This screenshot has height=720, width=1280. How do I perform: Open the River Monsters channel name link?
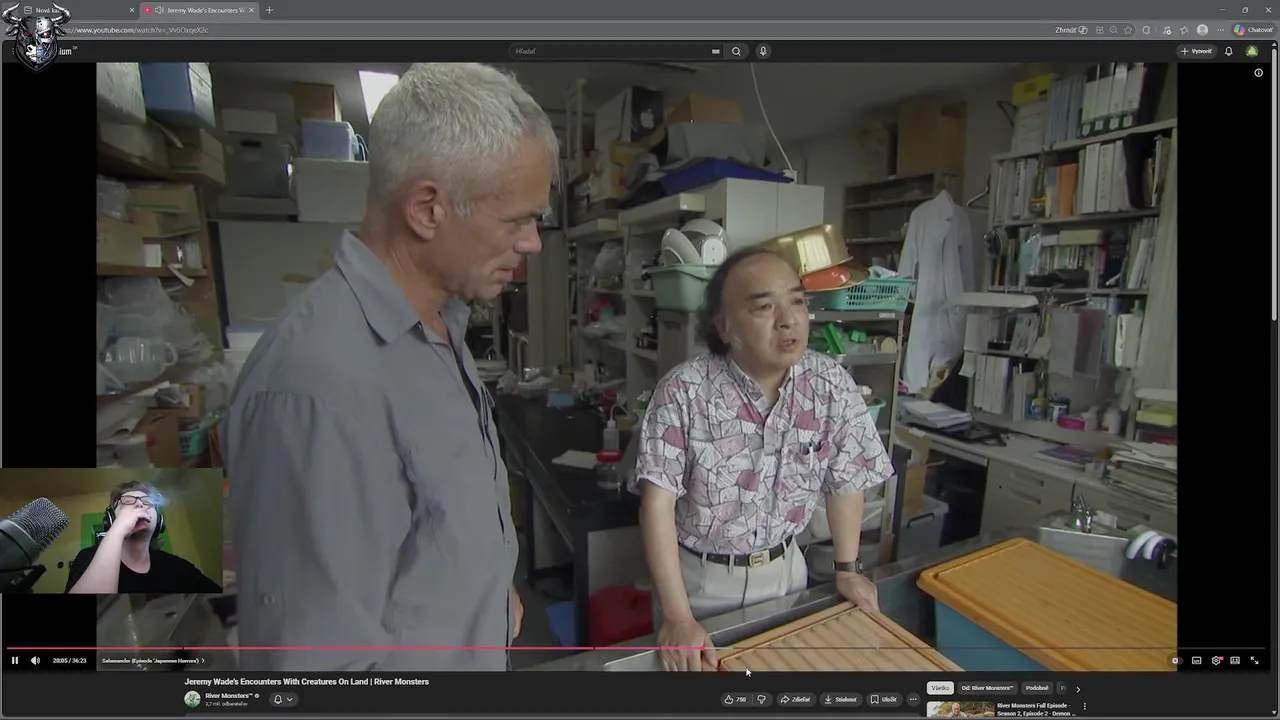coord(228,695)
